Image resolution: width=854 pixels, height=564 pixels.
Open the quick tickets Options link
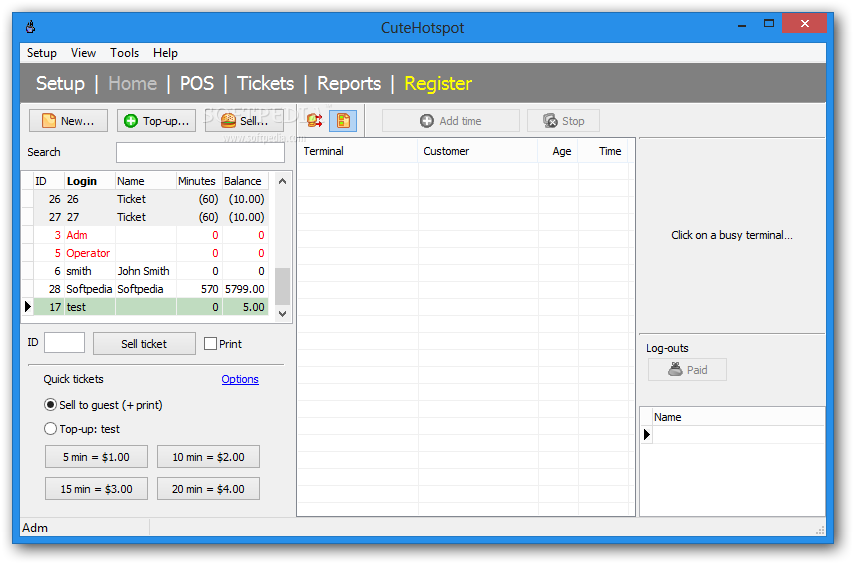coord(240,379)
